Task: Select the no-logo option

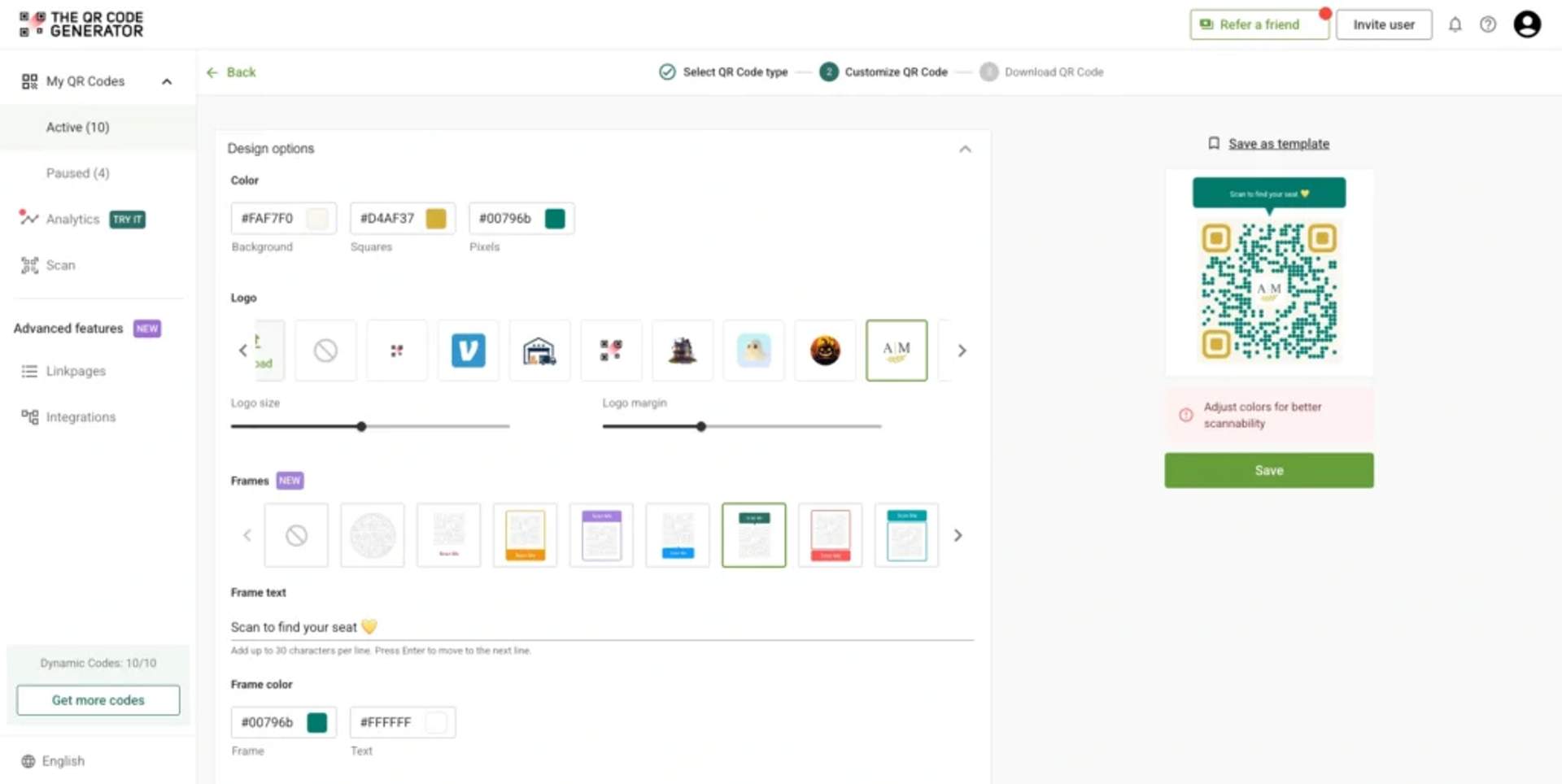Action: pos(325,351)
